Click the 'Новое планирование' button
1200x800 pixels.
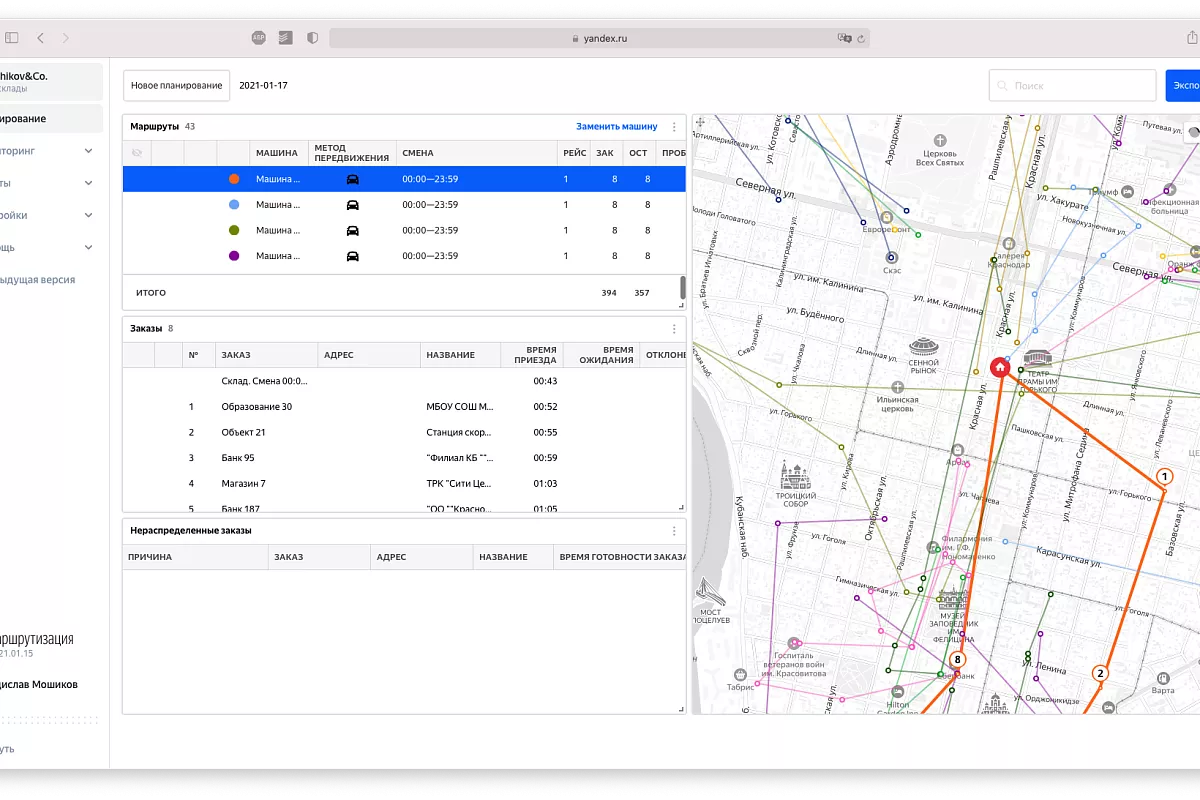[176, 86]
